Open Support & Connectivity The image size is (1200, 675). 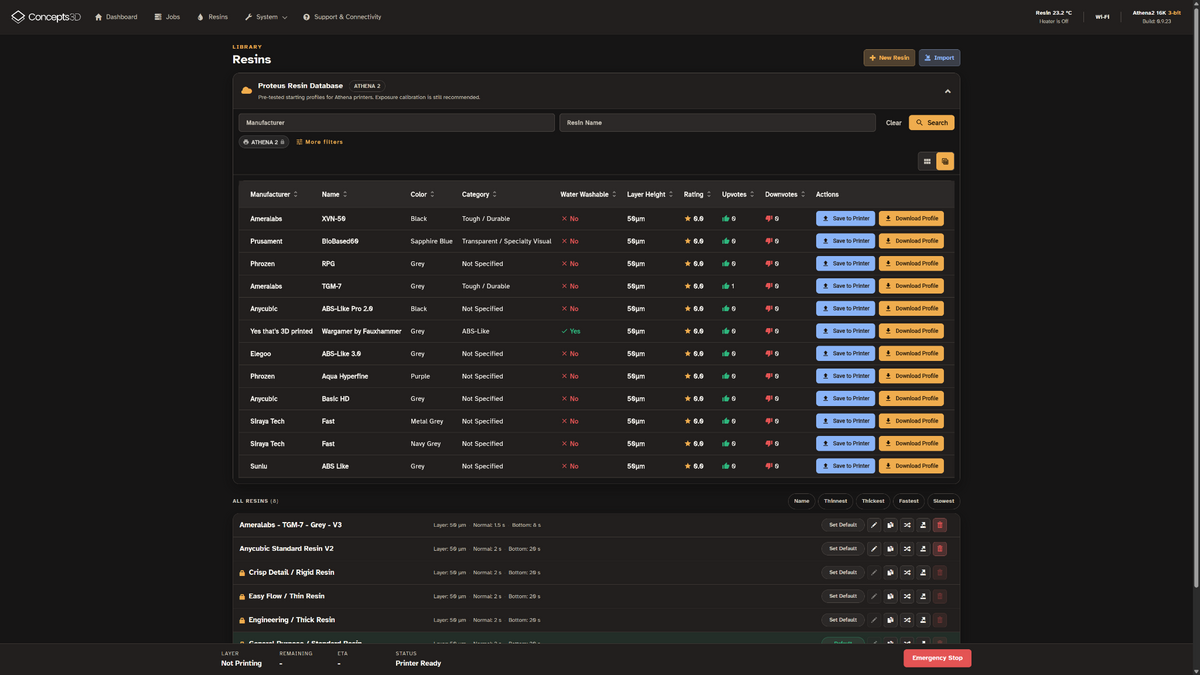[x=342, y=17]
